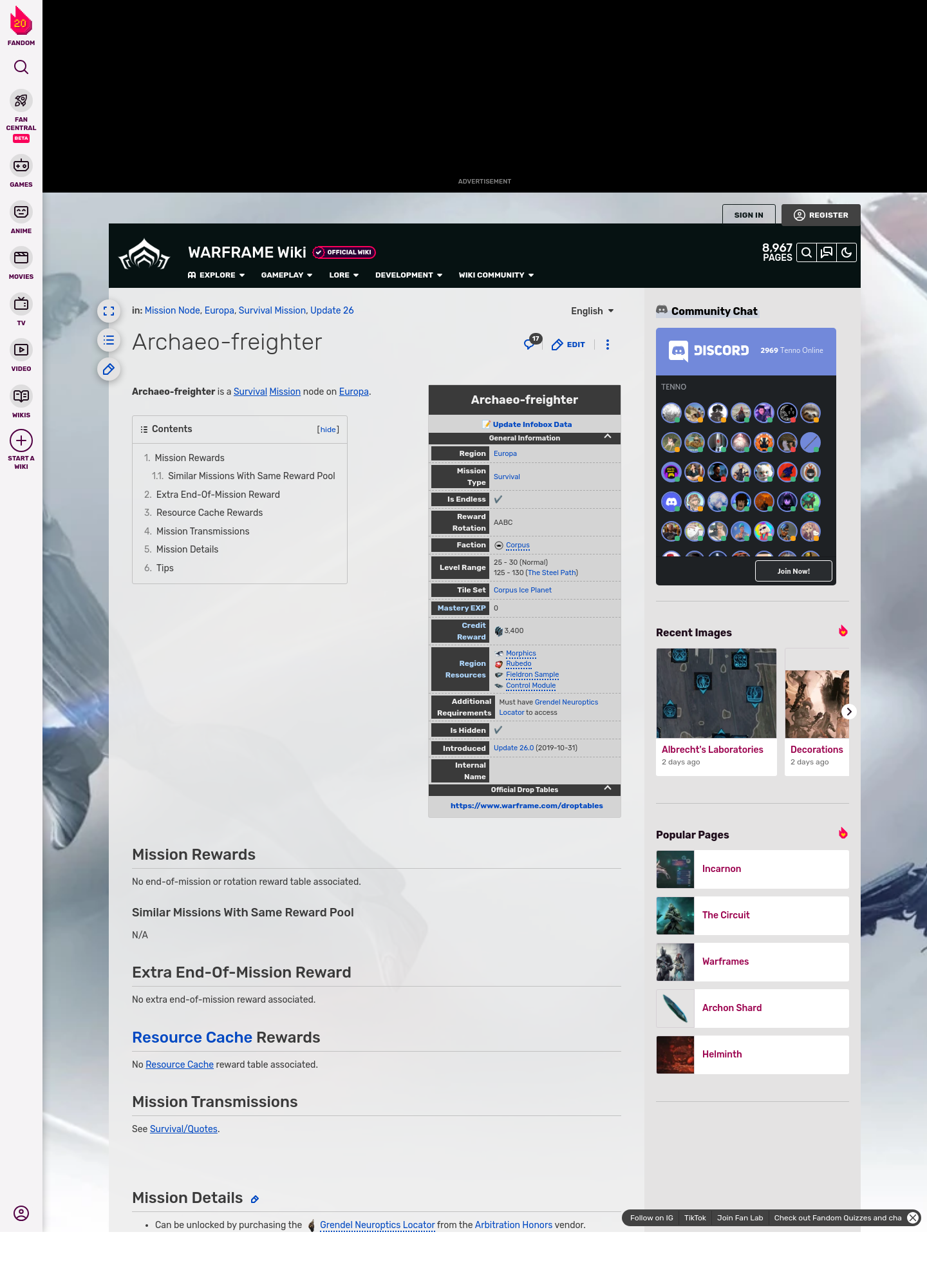Open Albrecht's Laboratories image thumbnail
Screen dimensions: 927x1288
pos(716,693)
